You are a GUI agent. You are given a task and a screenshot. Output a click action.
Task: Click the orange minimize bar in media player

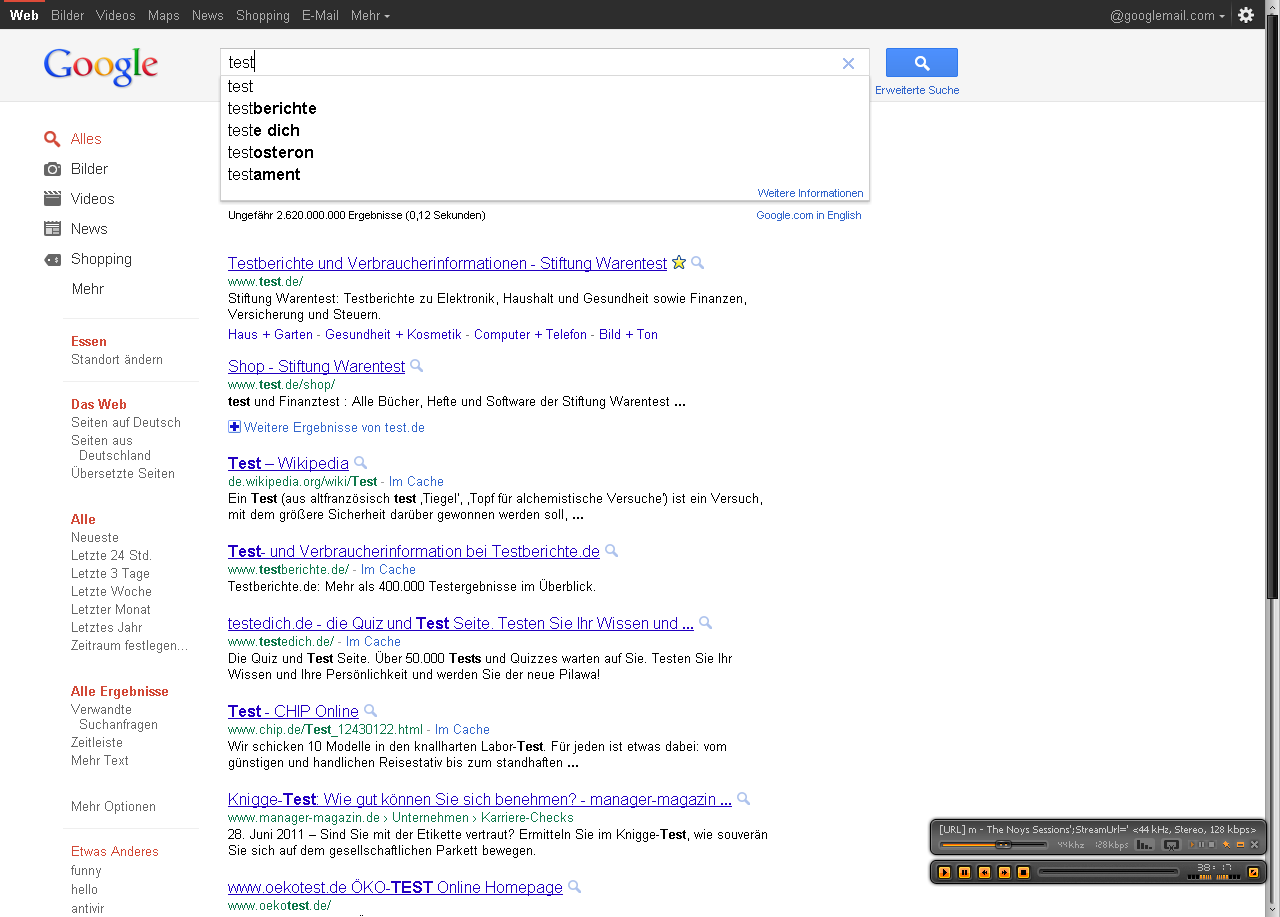click(1240, 845)
